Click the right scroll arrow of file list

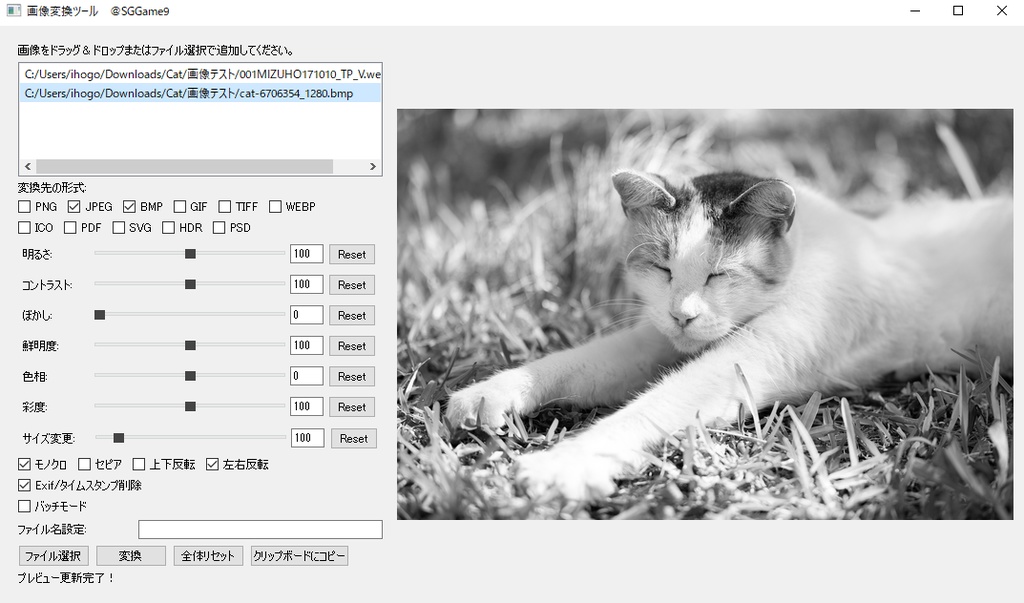pos(373,167)
